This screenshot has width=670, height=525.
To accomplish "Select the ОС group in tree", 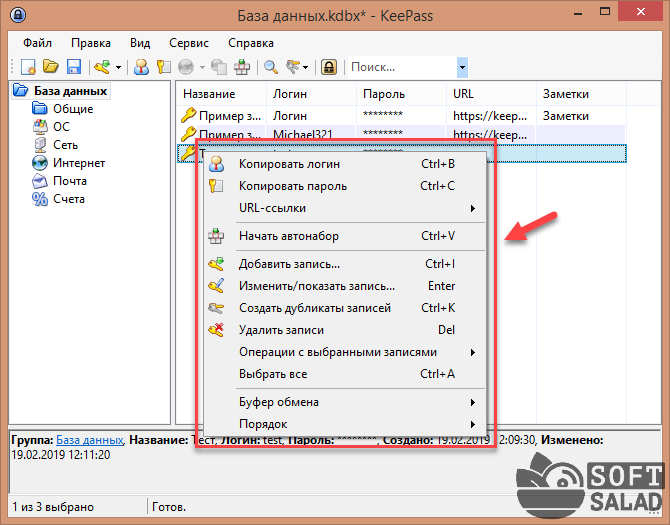I will 62,127.
